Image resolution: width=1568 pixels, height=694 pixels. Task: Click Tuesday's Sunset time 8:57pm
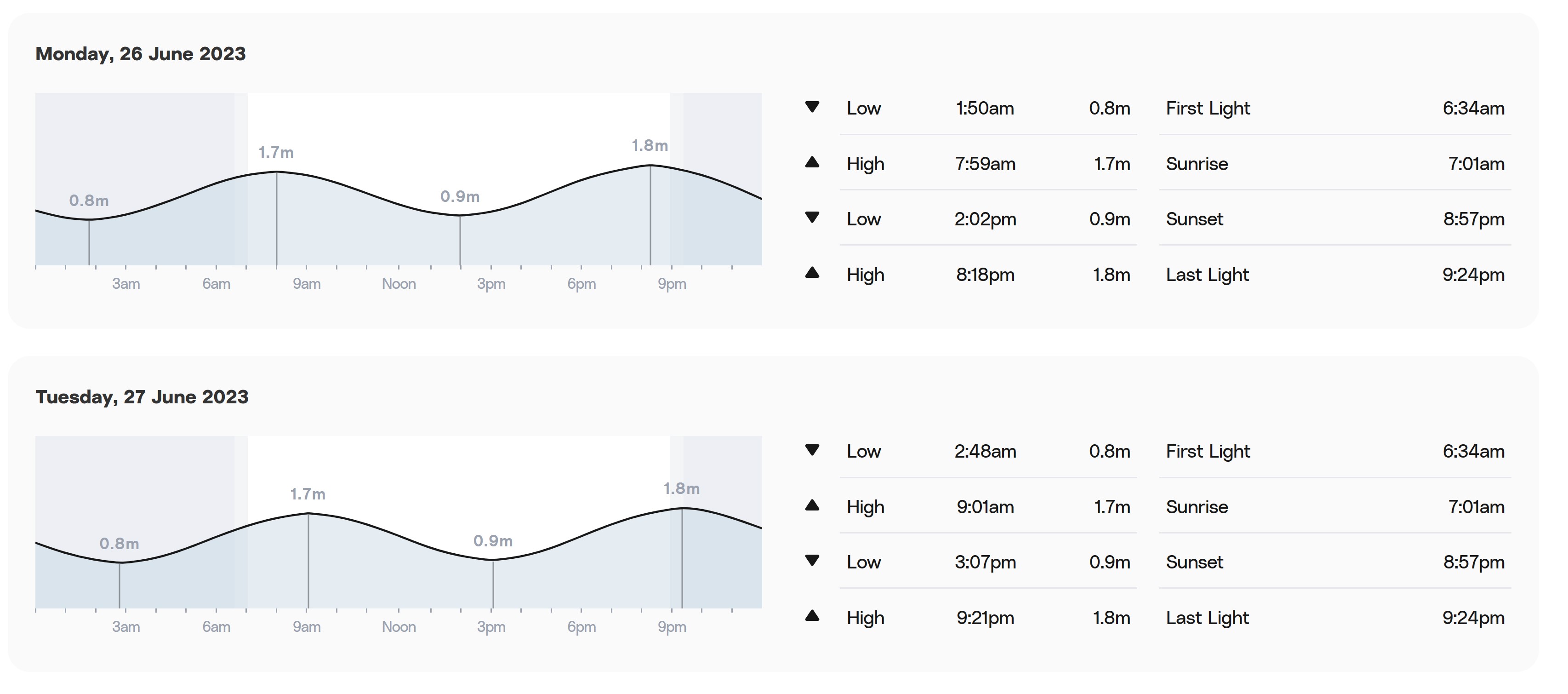[x=1474, y=562]
